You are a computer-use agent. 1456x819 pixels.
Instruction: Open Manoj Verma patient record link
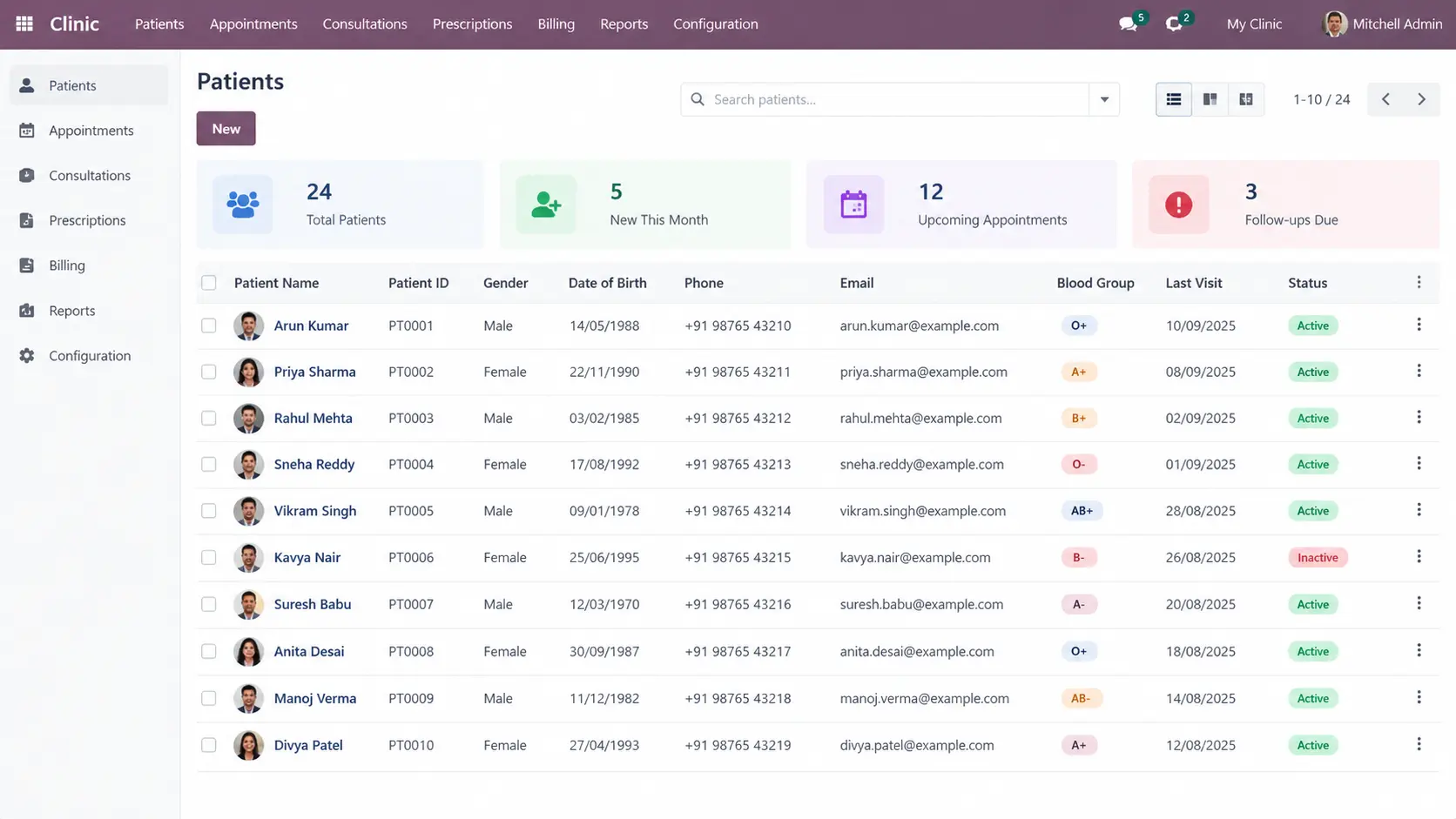tap(315, 698)
